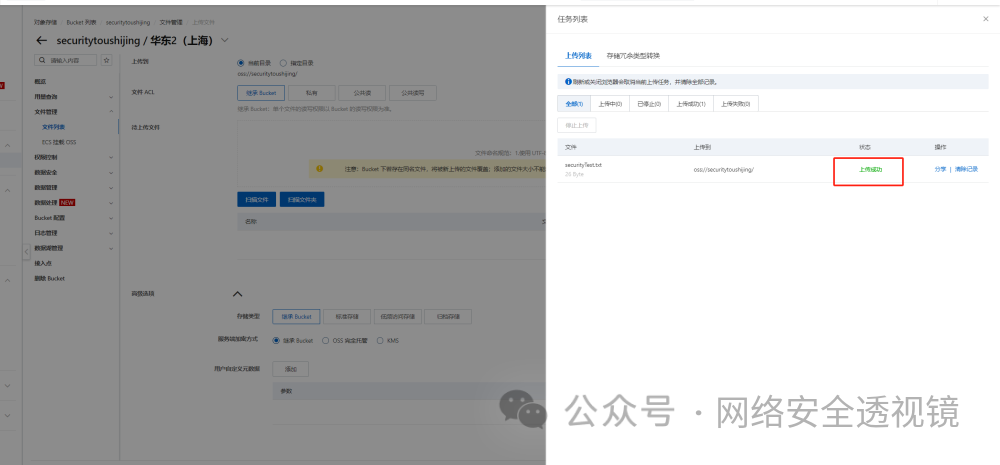The width and height of the screenshot is (1000, 465).
Task: Filter tasks by 已停止(0)
Action: 649,104
